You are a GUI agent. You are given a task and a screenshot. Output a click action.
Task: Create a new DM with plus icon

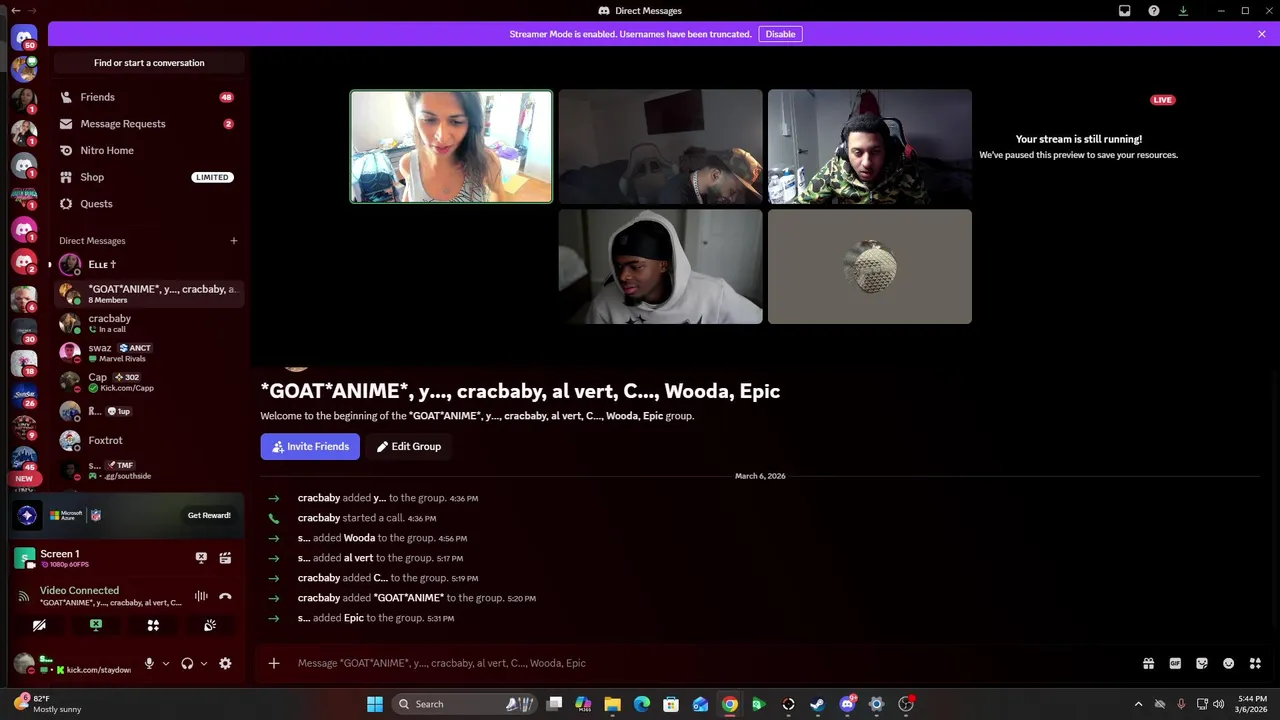(234, 241)
